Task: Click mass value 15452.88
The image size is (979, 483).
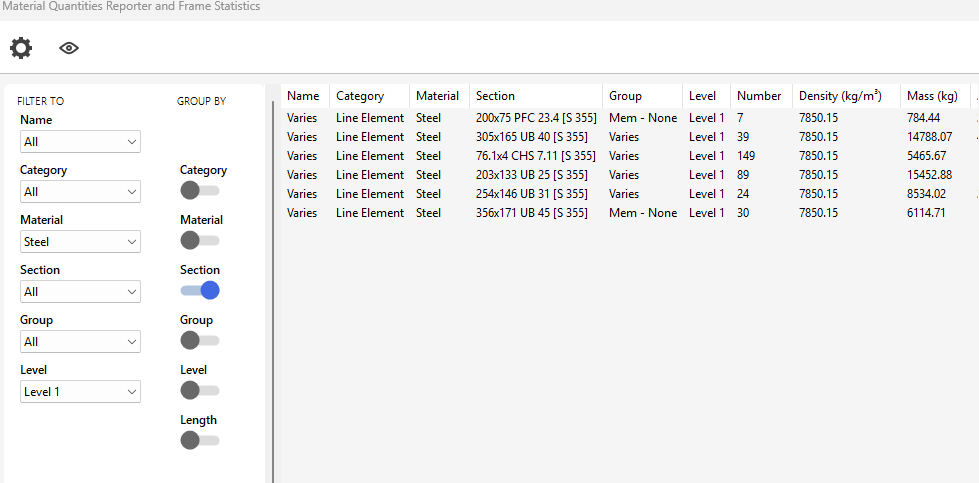Action: (929, 175)
